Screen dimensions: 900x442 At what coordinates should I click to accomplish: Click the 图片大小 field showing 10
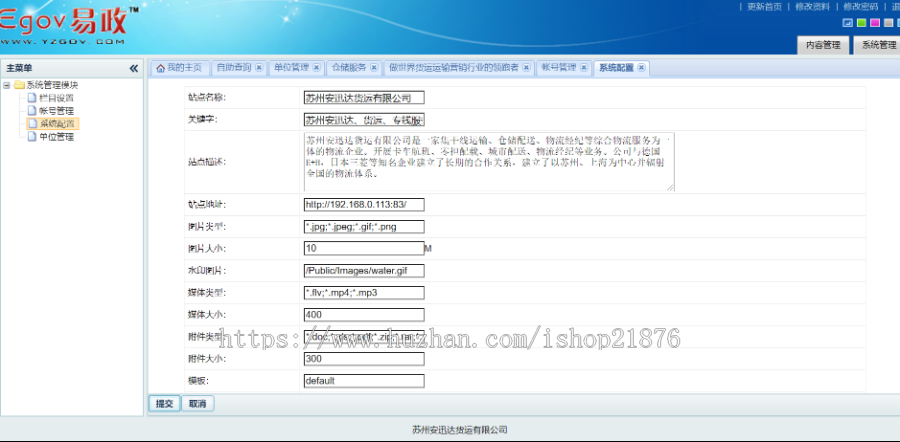364,249
